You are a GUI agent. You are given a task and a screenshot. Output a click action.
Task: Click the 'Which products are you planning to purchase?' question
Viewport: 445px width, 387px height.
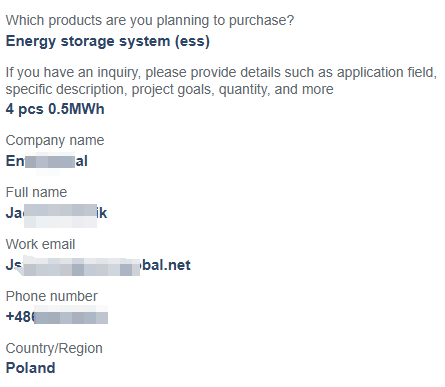click(x=150, y=21)
